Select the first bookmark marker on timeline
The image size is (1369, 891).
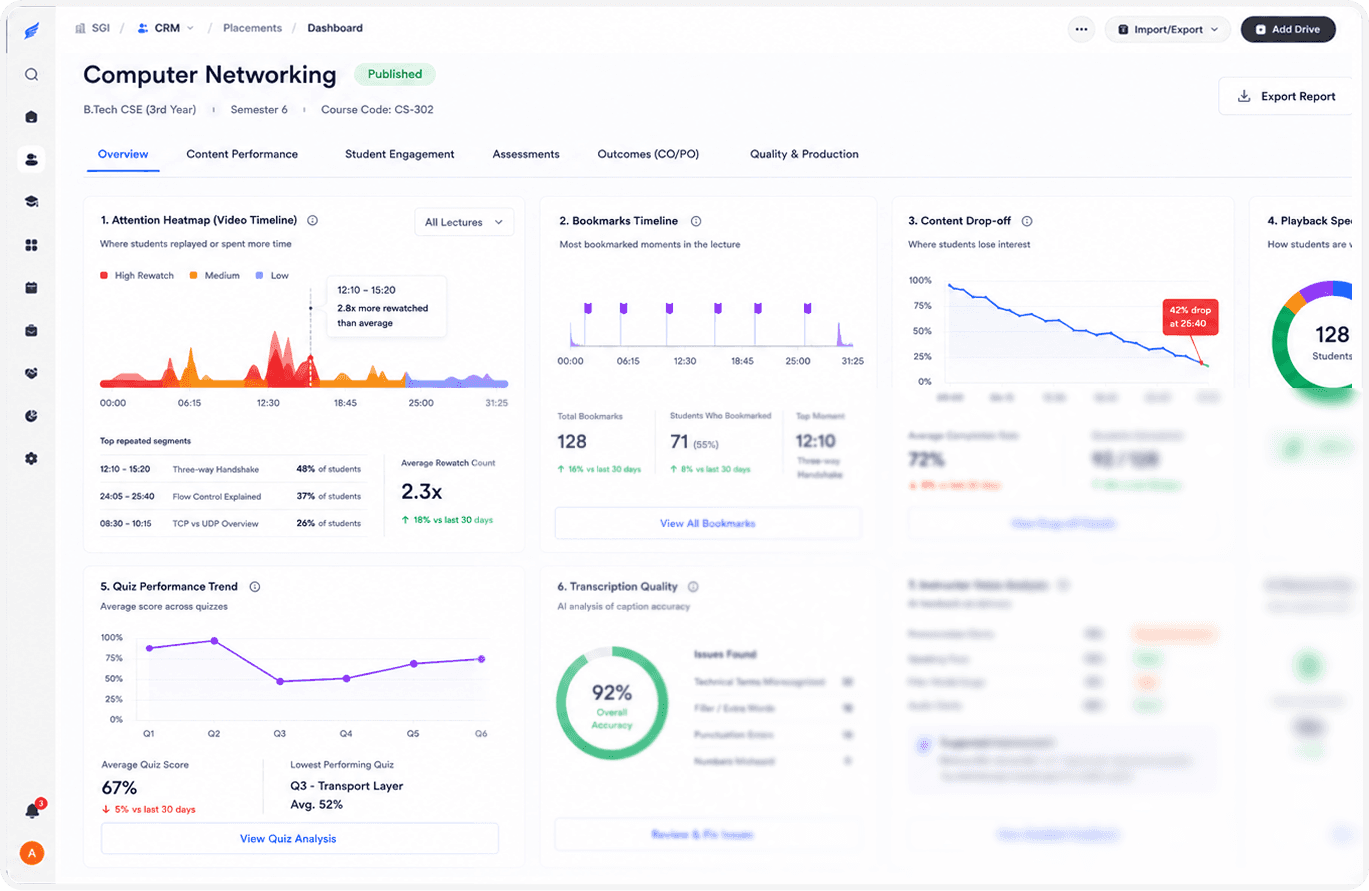587,307
